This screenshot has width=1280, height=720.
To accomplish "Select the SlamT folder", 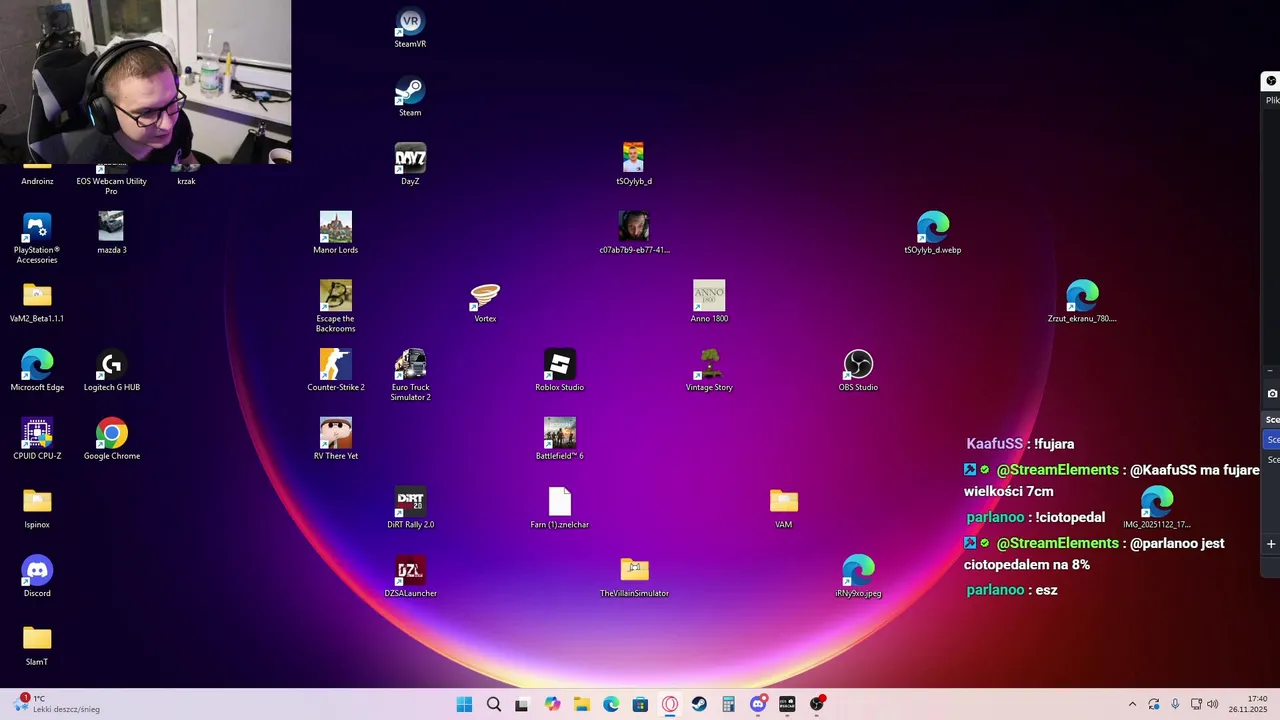I will [37, 646].
